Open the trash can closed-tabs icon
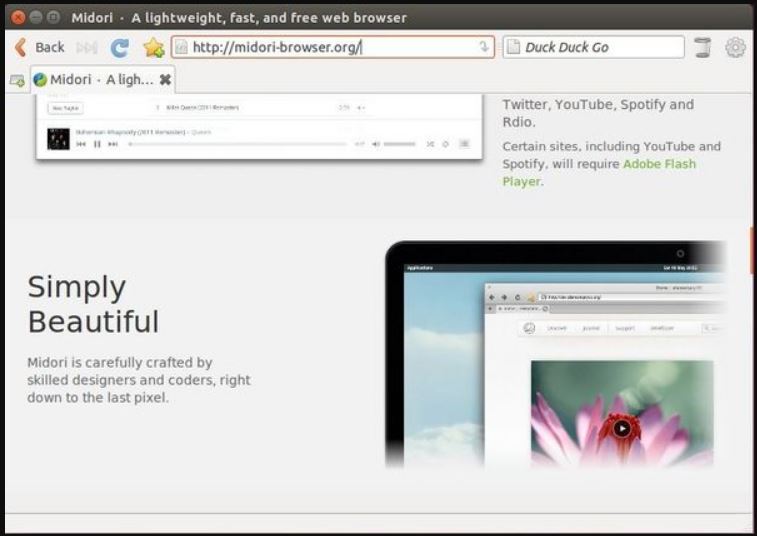The image size is (757, 536). click(x=703, y=47)
